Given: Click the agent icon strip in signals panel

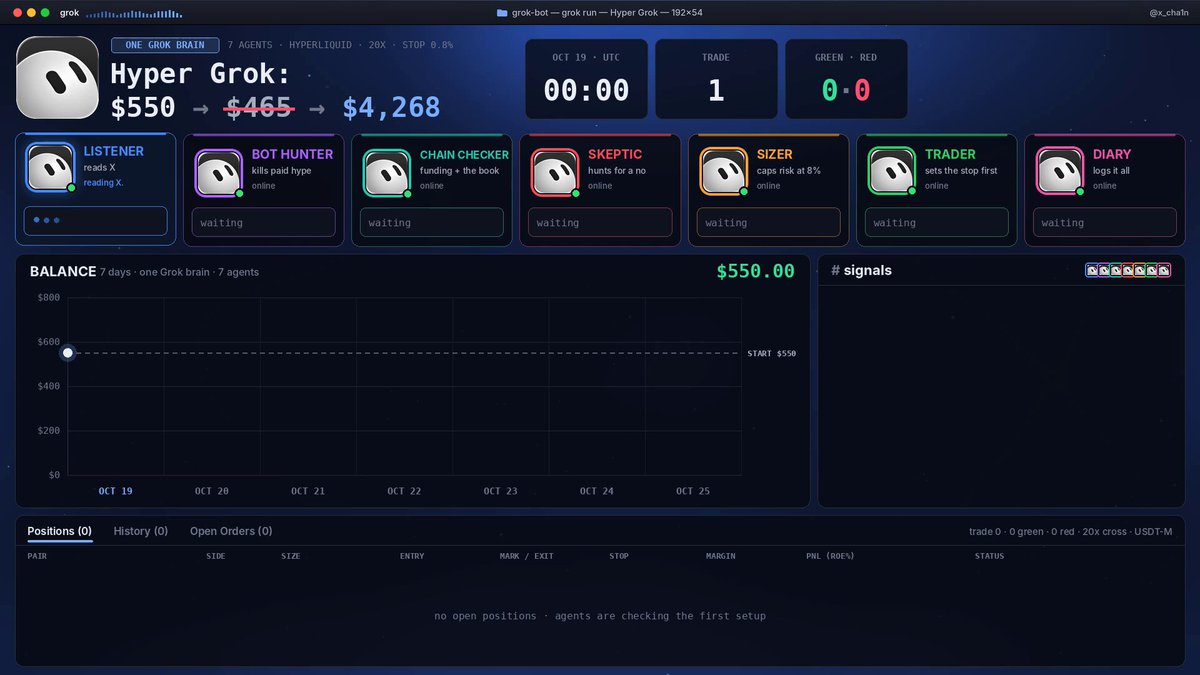Looking at the screenshot, I should (1128, 270).
